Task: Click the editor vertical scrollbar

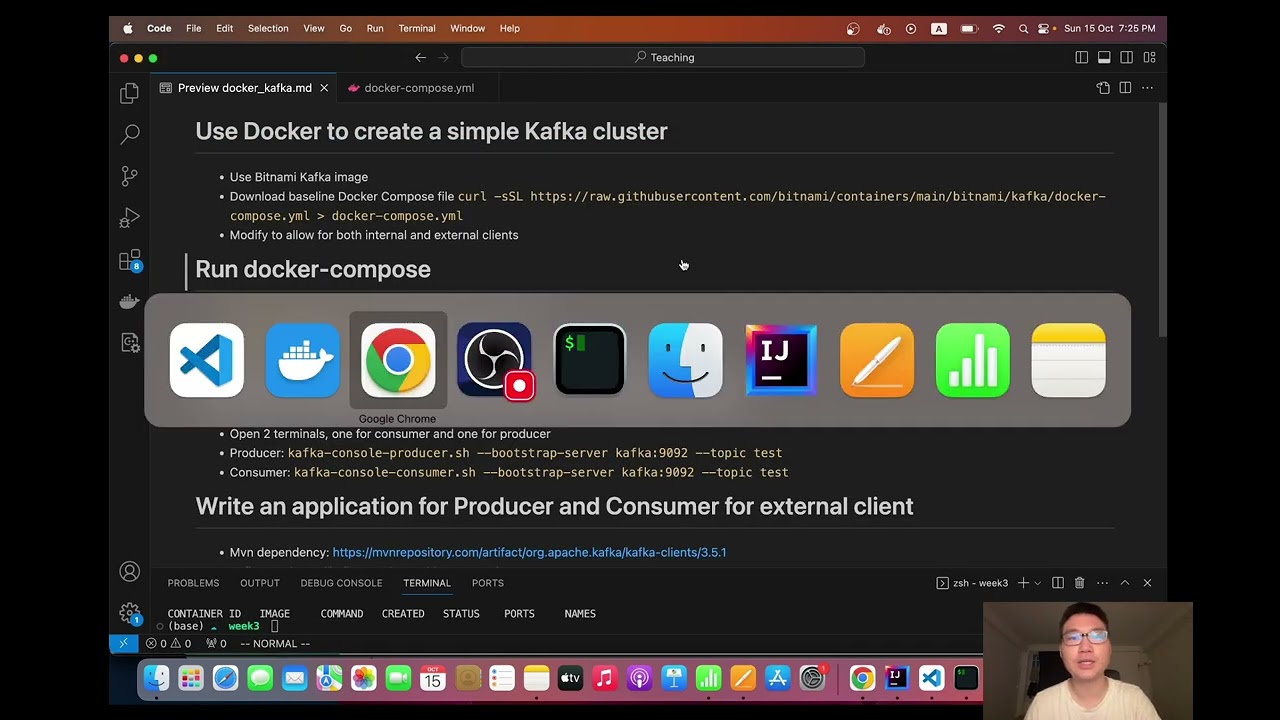Action: coord(1161,220)
